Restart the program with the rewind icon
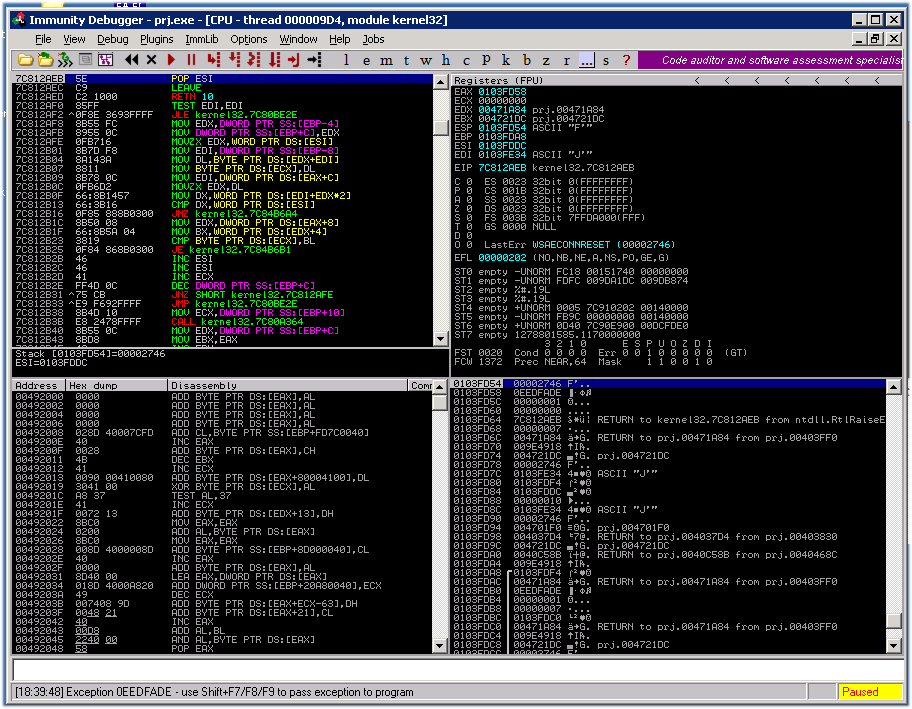912x709 pixels. coord(131,60)
